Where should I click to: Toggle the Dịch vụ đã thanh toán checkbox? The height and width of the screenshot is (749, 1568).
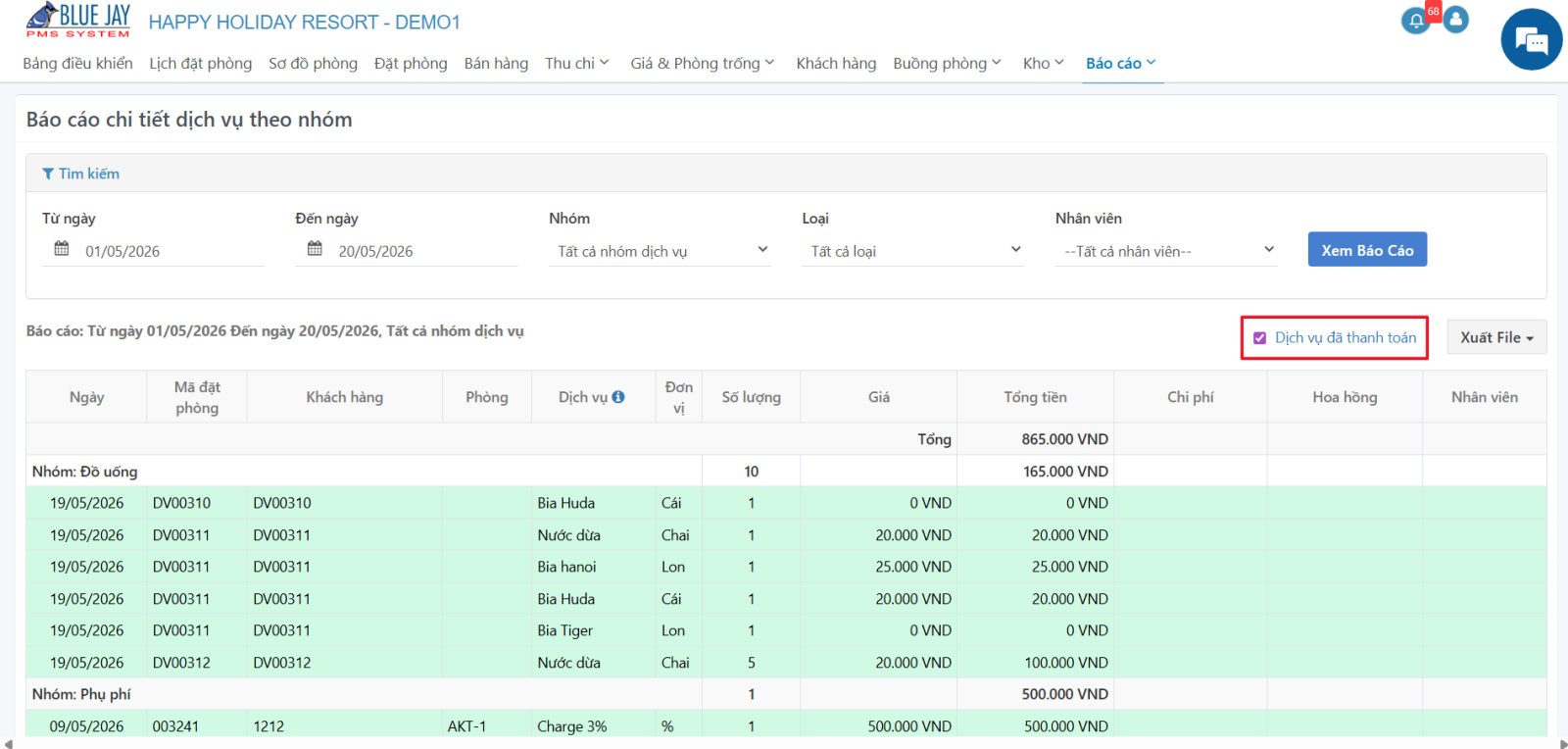(x=1259, y=338)
